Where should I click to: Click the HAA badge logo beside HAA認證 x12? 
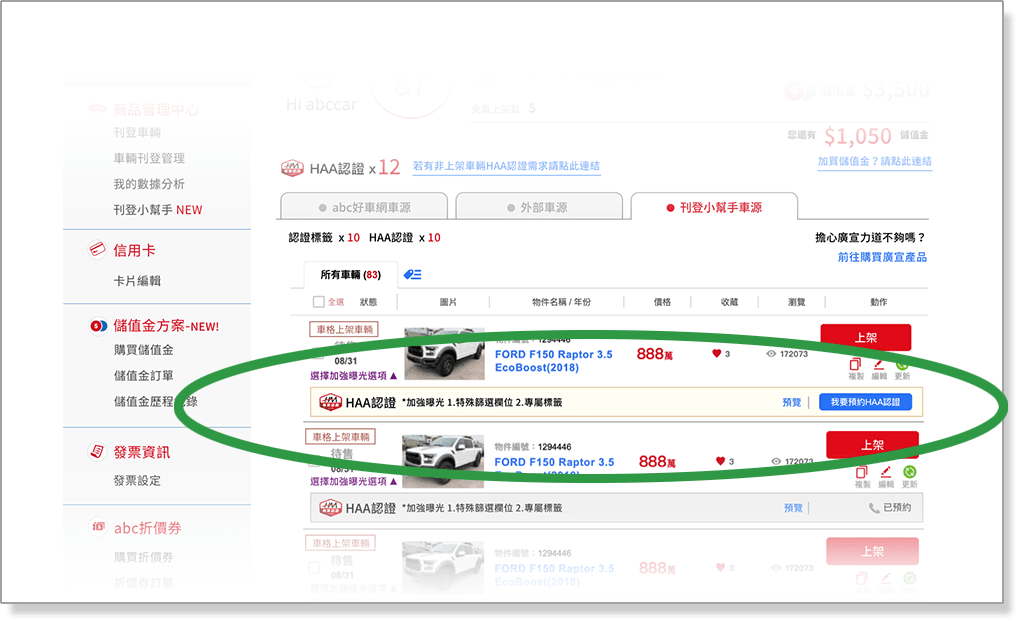pos(293,169)
